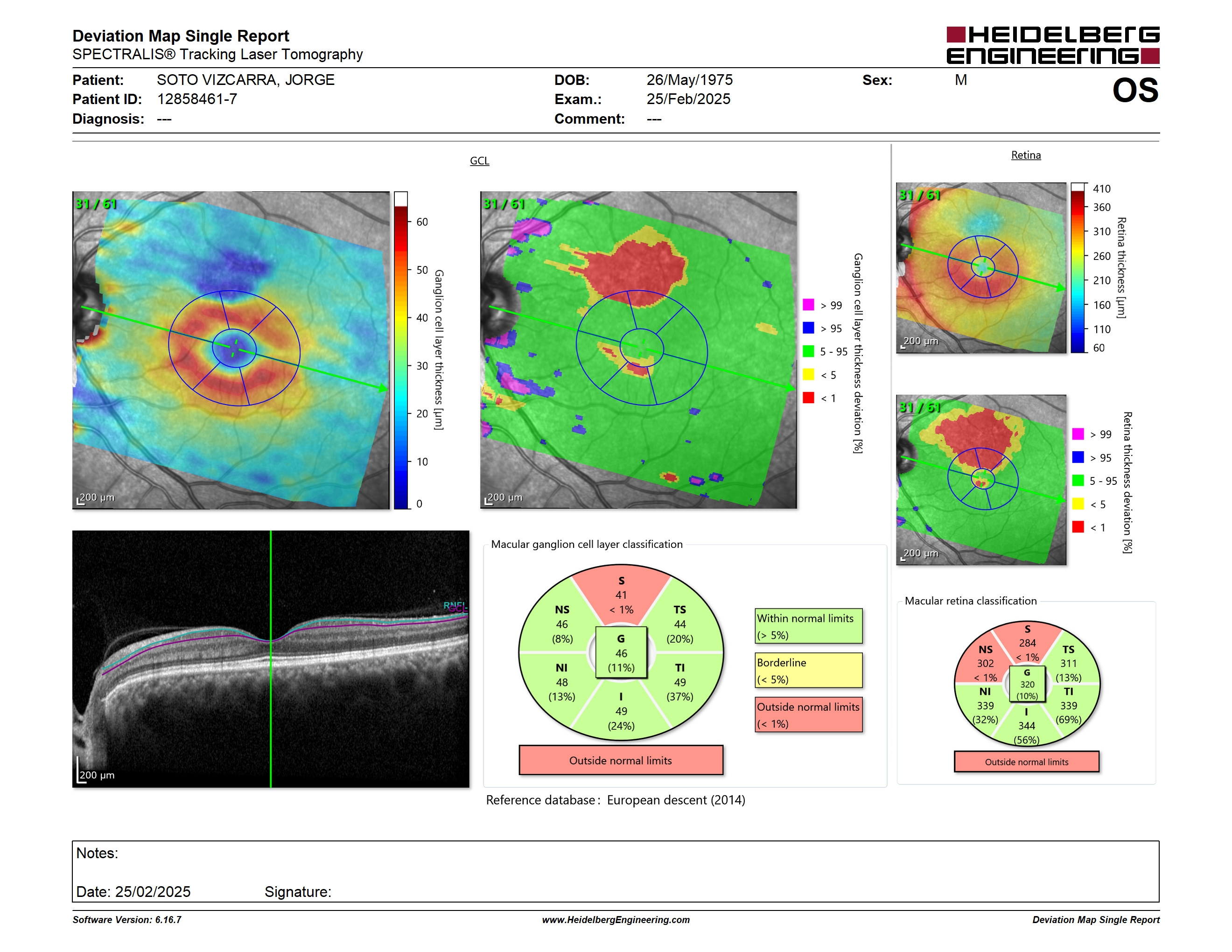Open the www.HeidelbergEngineering.com link

[x=616, y=920]
